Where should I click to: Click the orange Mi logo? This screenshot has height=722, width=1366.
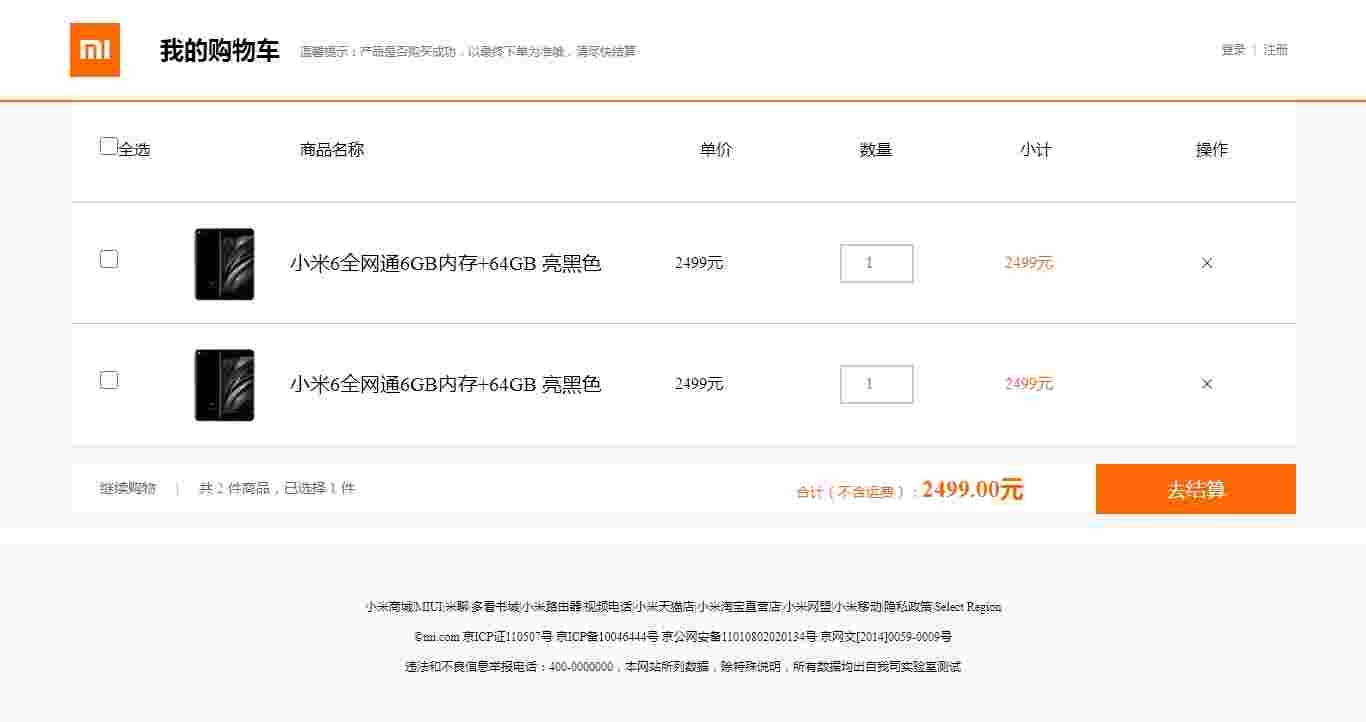tap(95, 50)
